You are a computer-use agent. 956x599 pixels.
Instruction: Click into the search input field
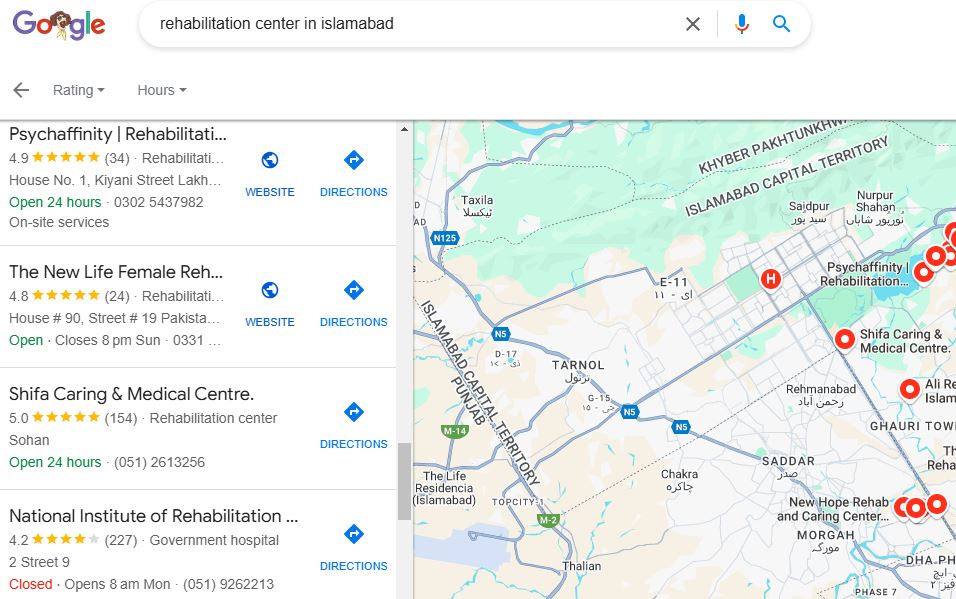click(x=400, y=24)
